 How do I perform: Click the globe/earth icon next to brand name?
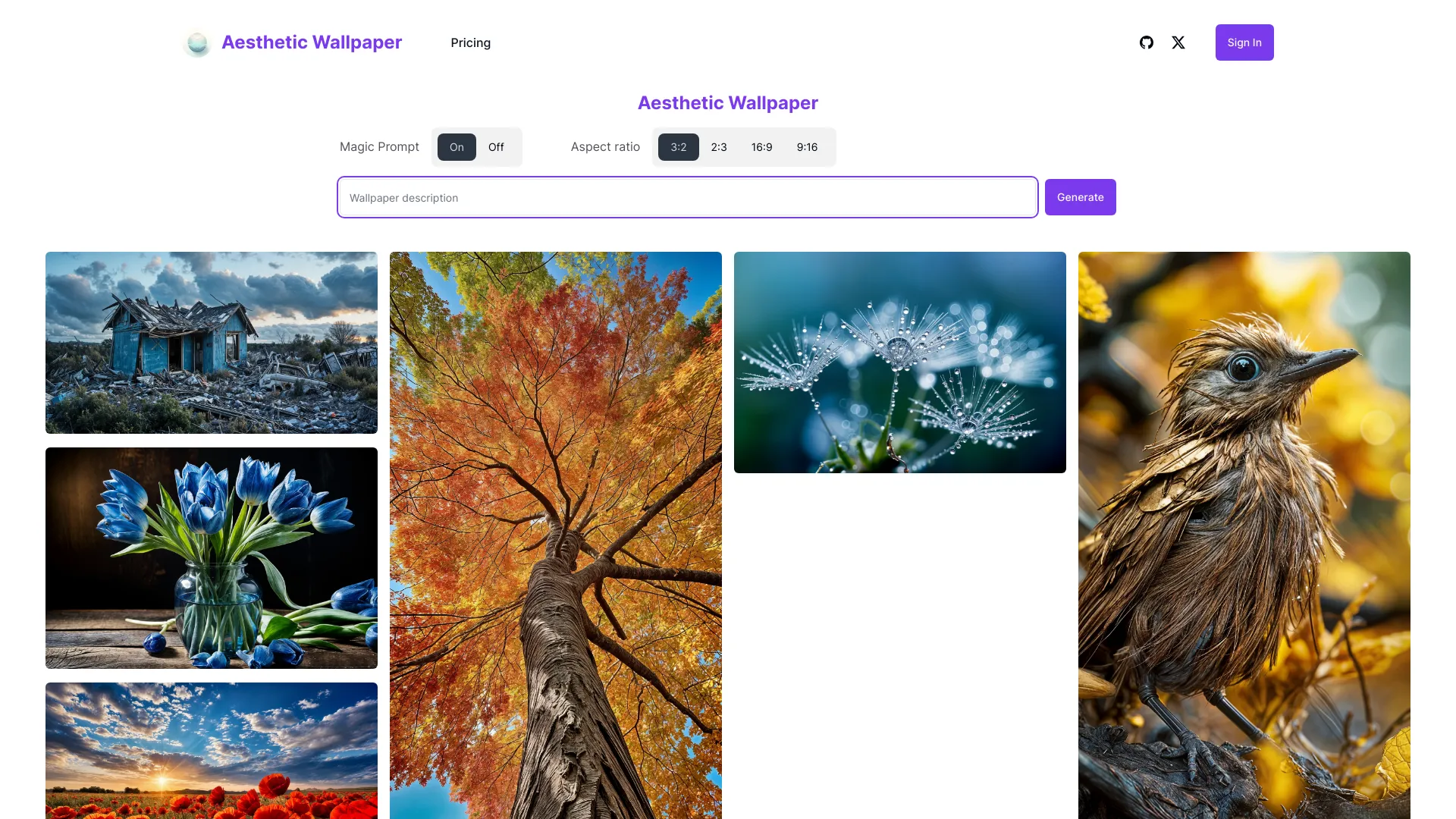(x=197, y=42)
